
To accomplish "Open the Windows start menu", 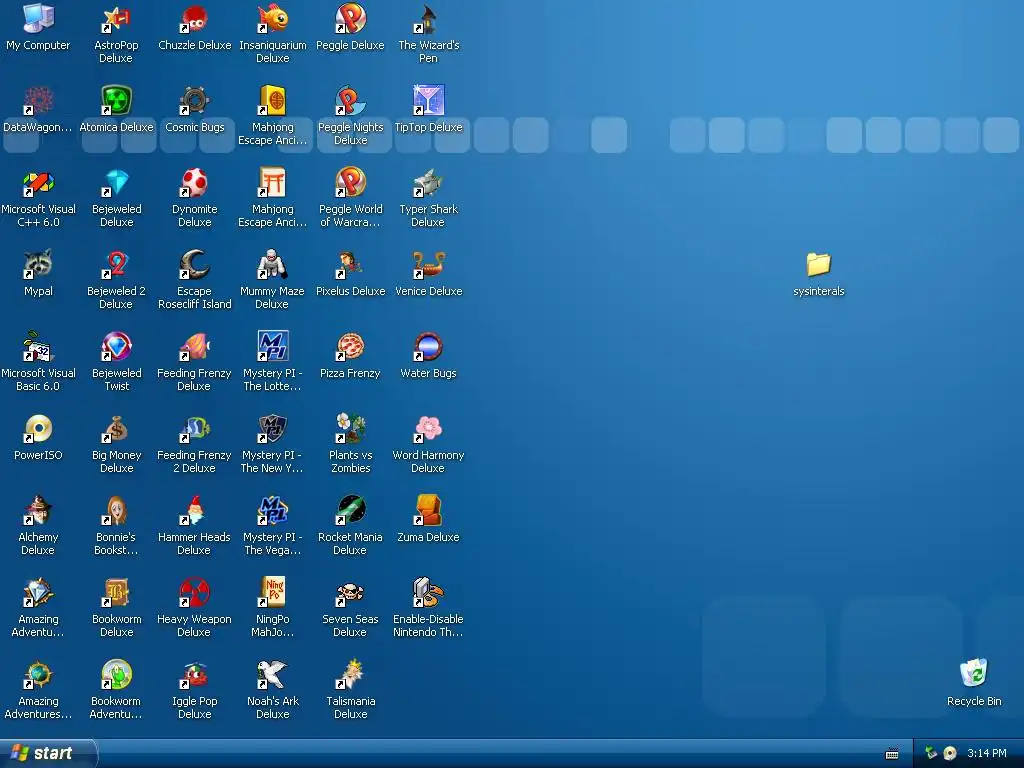I will click(x=47, y=753).
